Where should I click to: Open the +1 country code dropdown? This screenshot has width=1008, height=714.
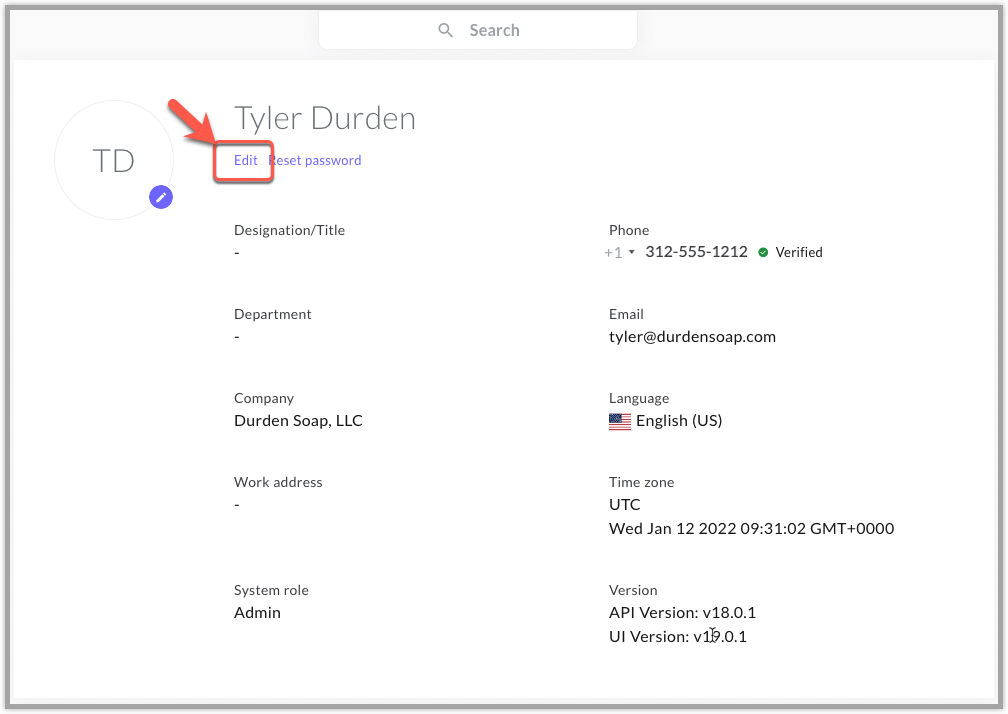coord(619,252)
